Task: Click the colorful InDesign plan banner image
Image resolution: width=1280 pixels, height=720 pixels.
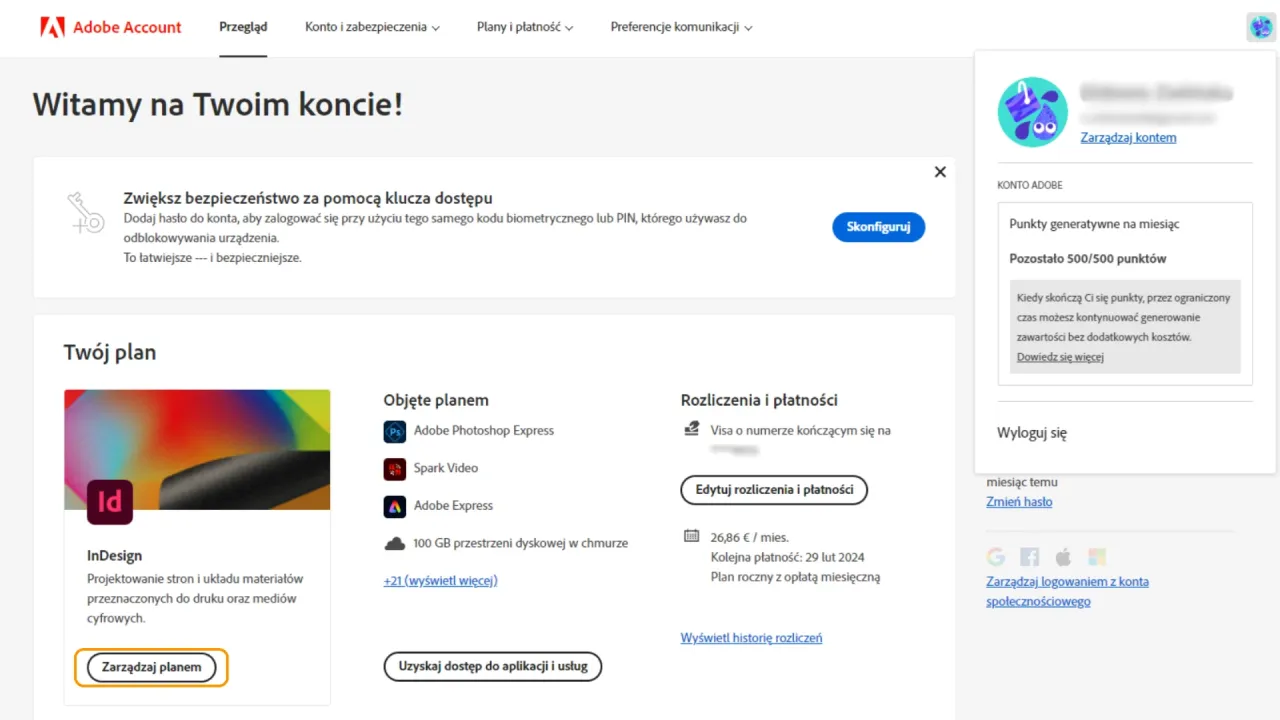Action: (x=197, y=449)
